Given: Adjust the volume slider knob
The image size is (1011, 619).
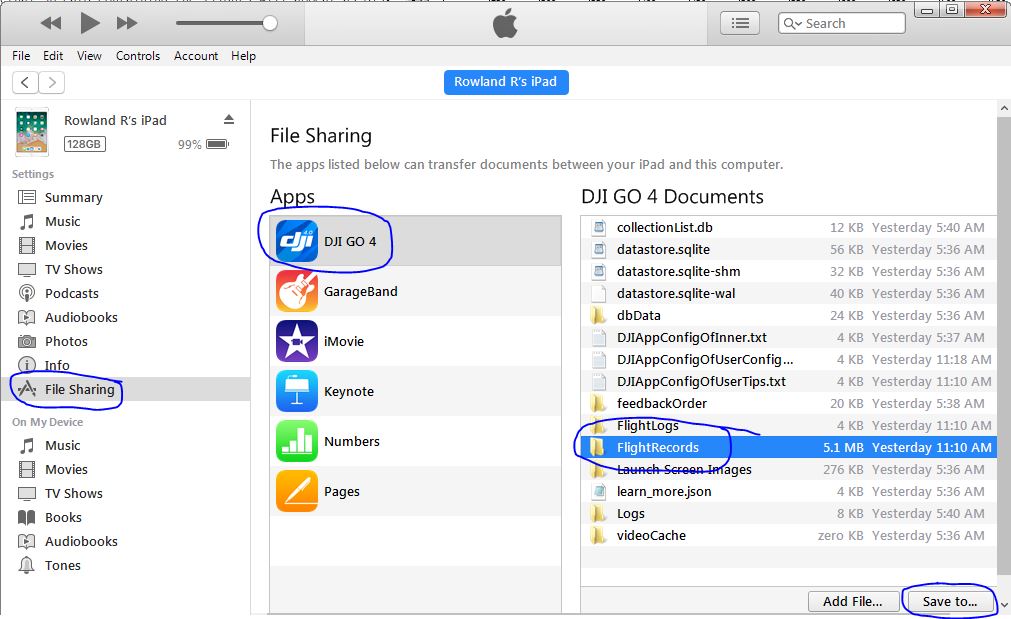Looking at the screenshot, I should coord(269,22).
